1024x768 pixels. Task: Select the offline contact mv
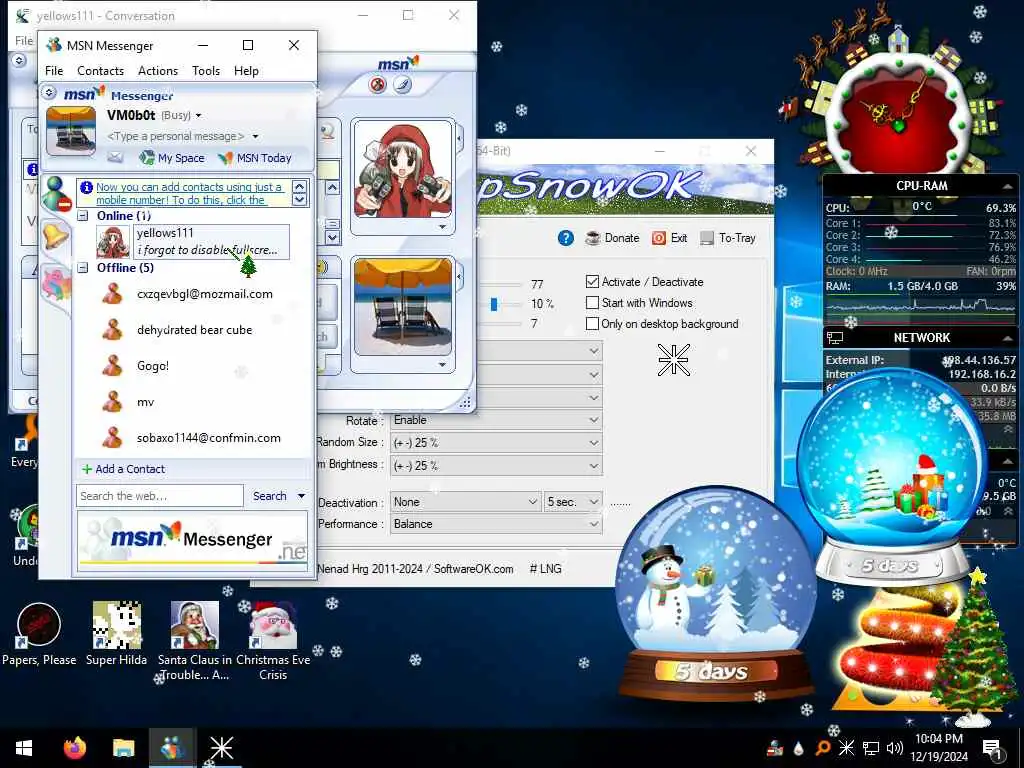click(145, 402)
